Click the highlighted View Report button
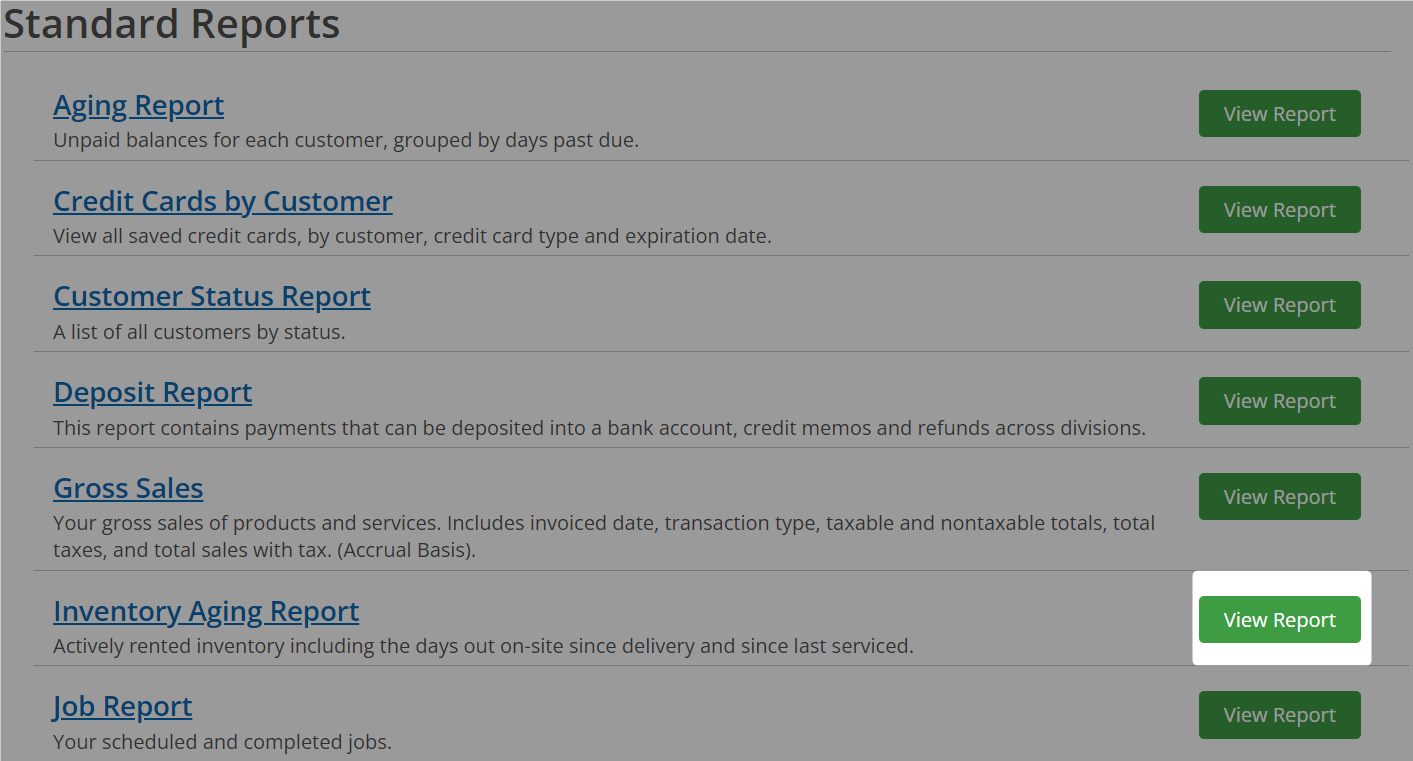Viewport: 1413px width, 761px height. [1279, 619]
